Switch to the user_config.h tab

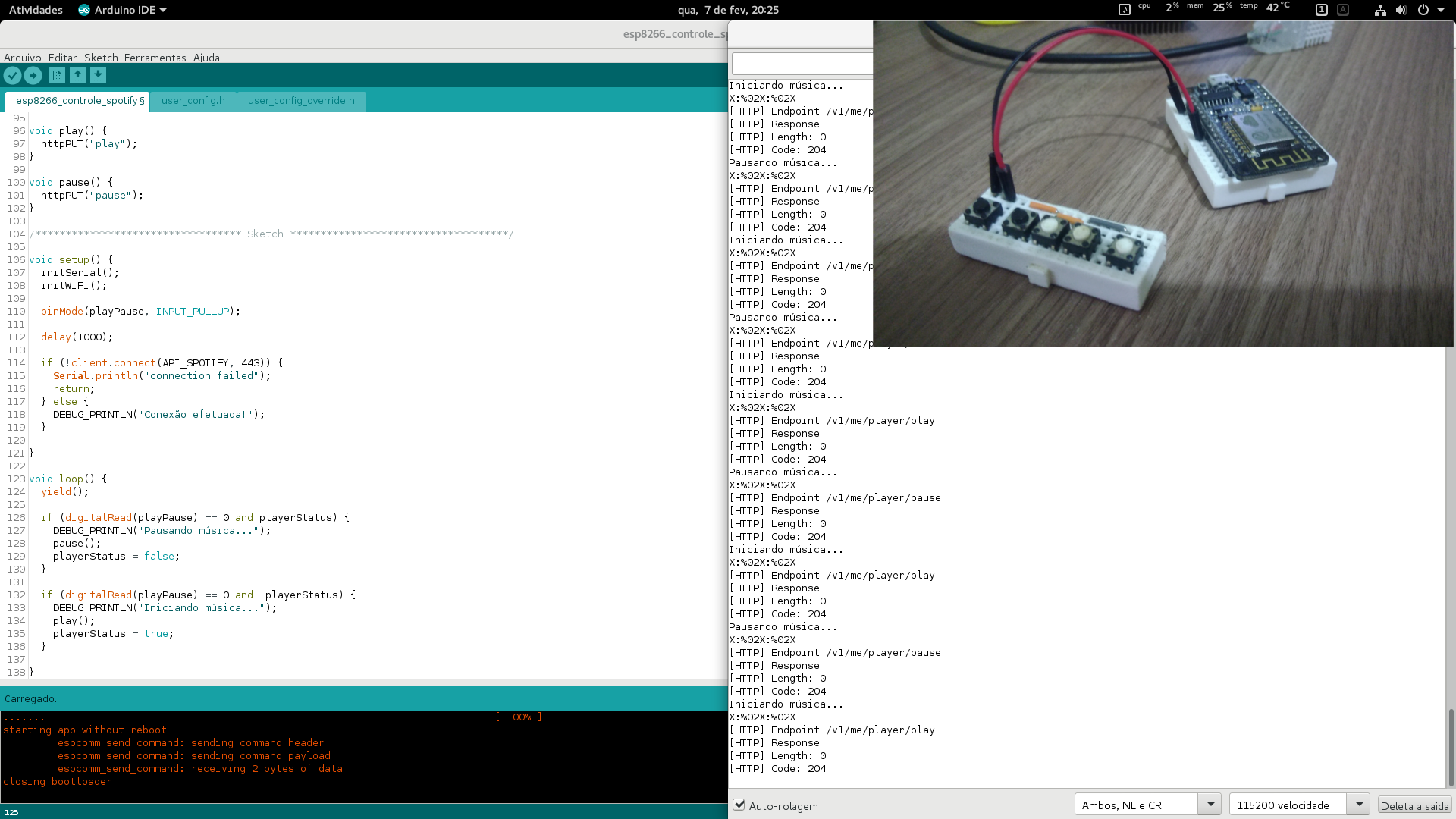tap(193, 101)
